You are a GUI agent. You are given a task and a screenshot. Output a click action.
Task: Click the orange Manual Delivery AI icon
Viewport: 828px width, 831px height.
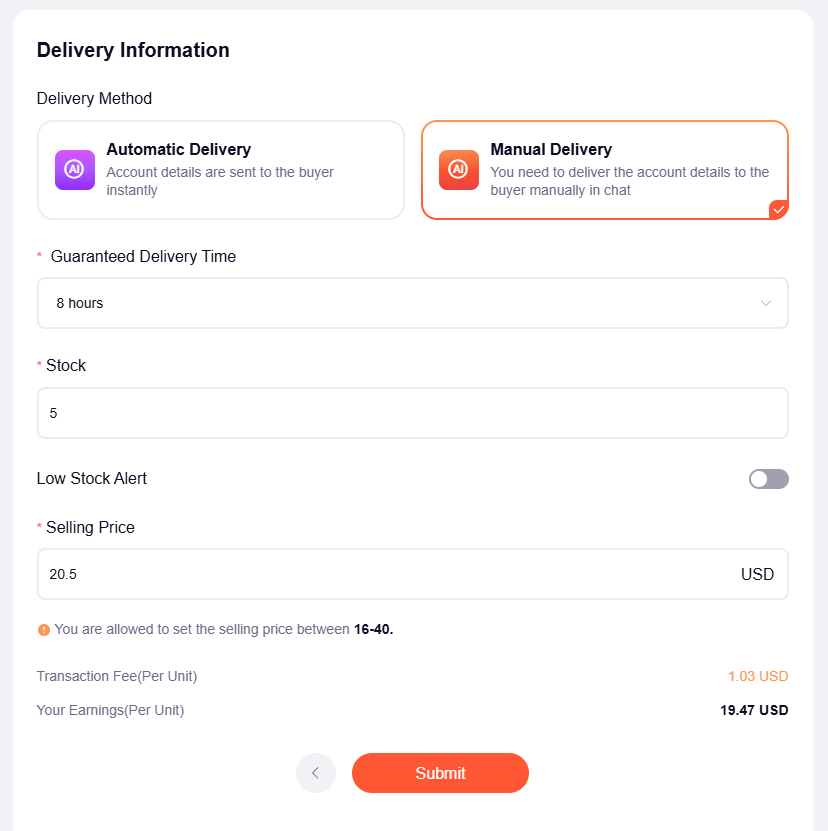click(459, 170)
